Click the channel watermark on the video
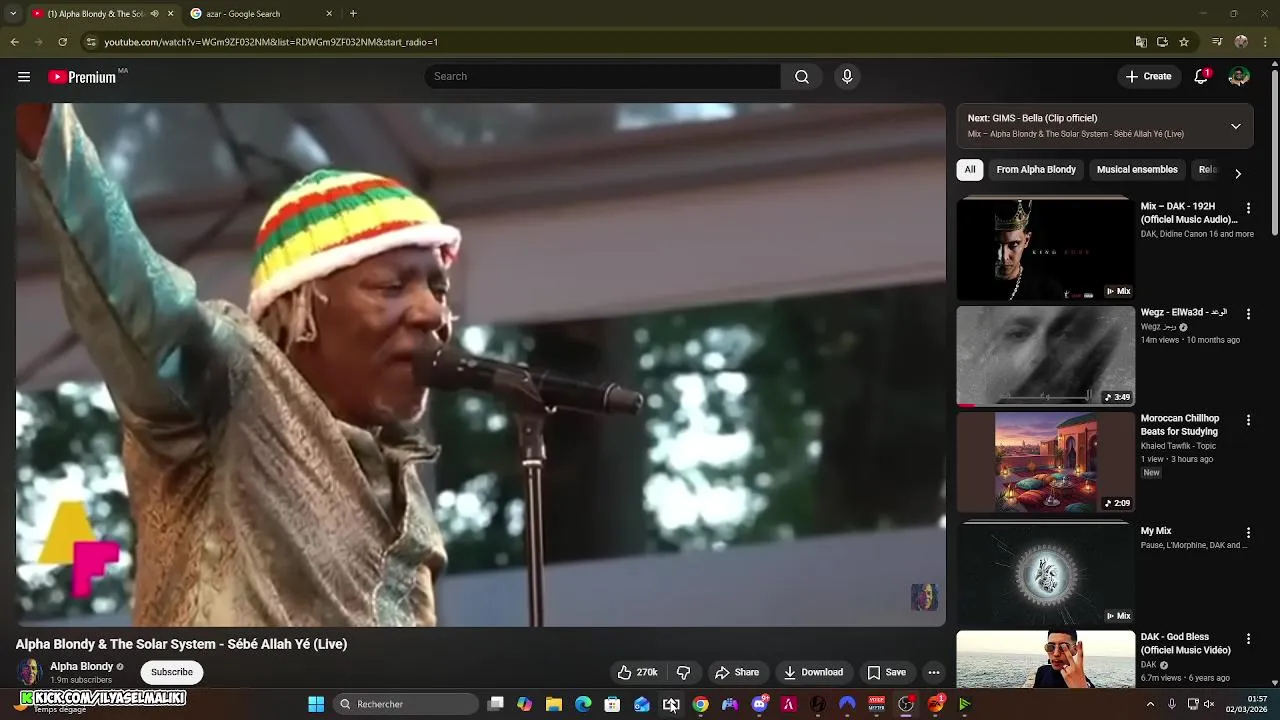Screen dimensions: 1280x720 click(x=924, y=597)
